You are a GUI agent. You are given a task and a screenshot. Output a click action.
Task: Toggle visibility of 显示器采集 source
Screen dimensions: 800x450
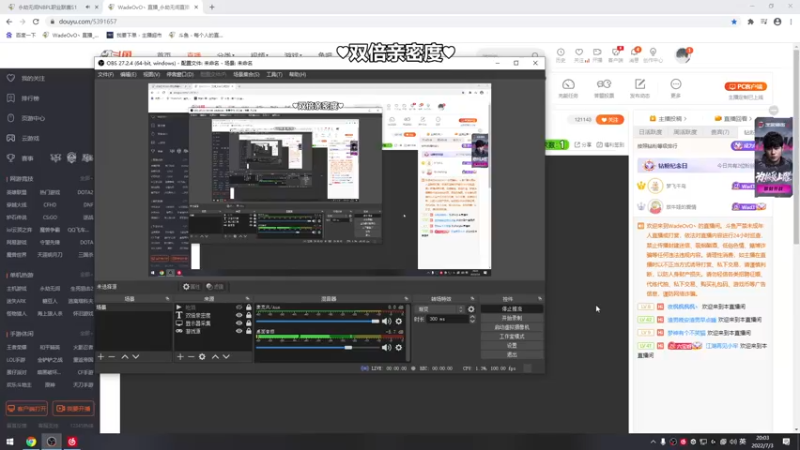tap(239, 323)
